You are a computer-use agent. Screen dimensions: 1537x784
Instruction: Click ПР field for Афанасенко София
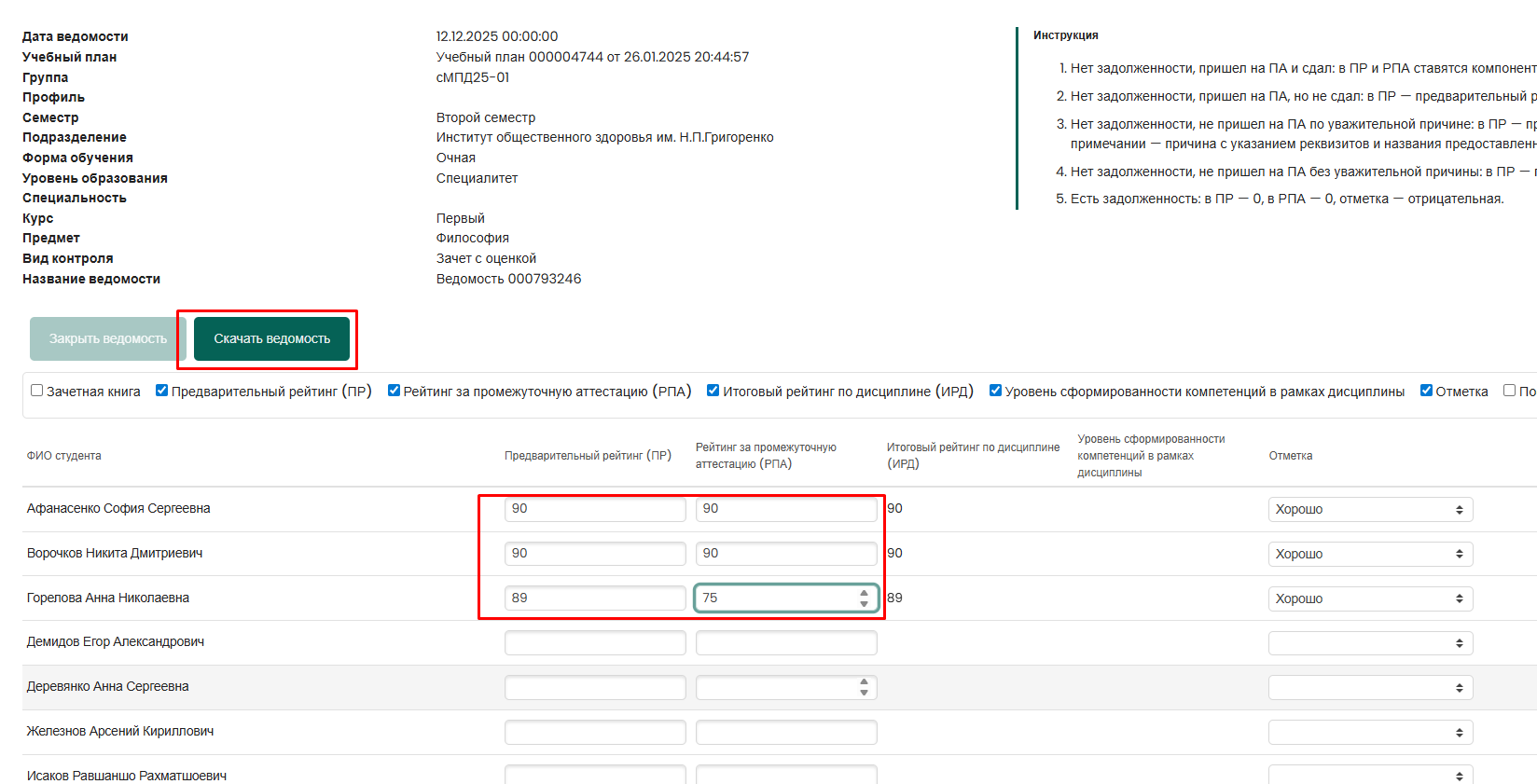click(x=594, y=509)
